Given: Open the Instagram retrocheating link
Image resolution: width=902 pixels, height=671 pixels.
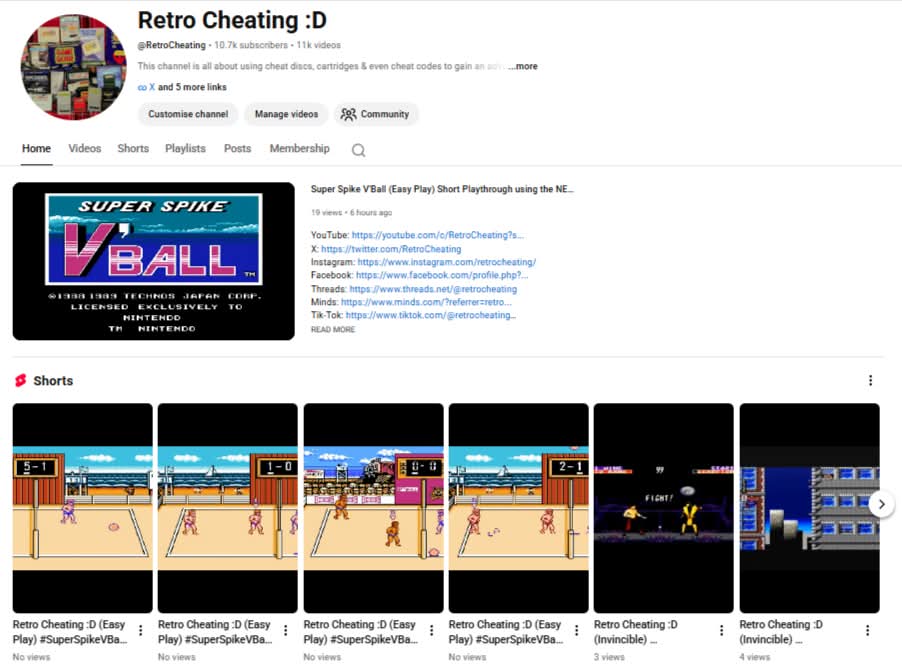Looking at the screenshot, I should coord(447,262).
